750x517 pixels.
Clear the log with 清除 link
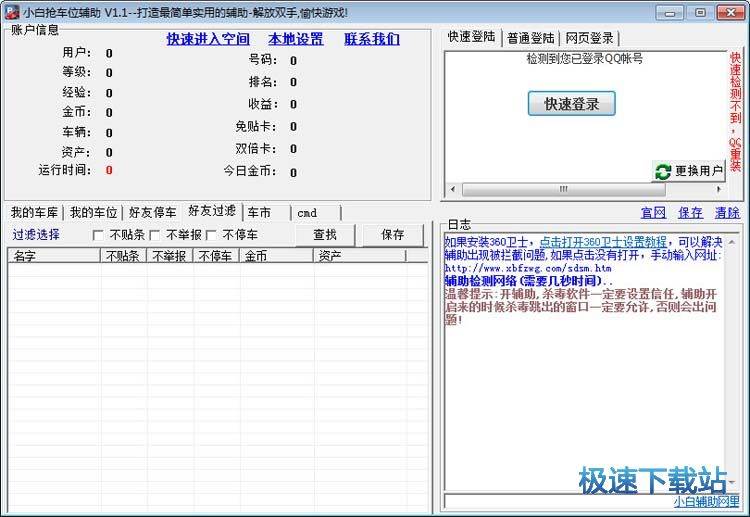coord(727,213)
